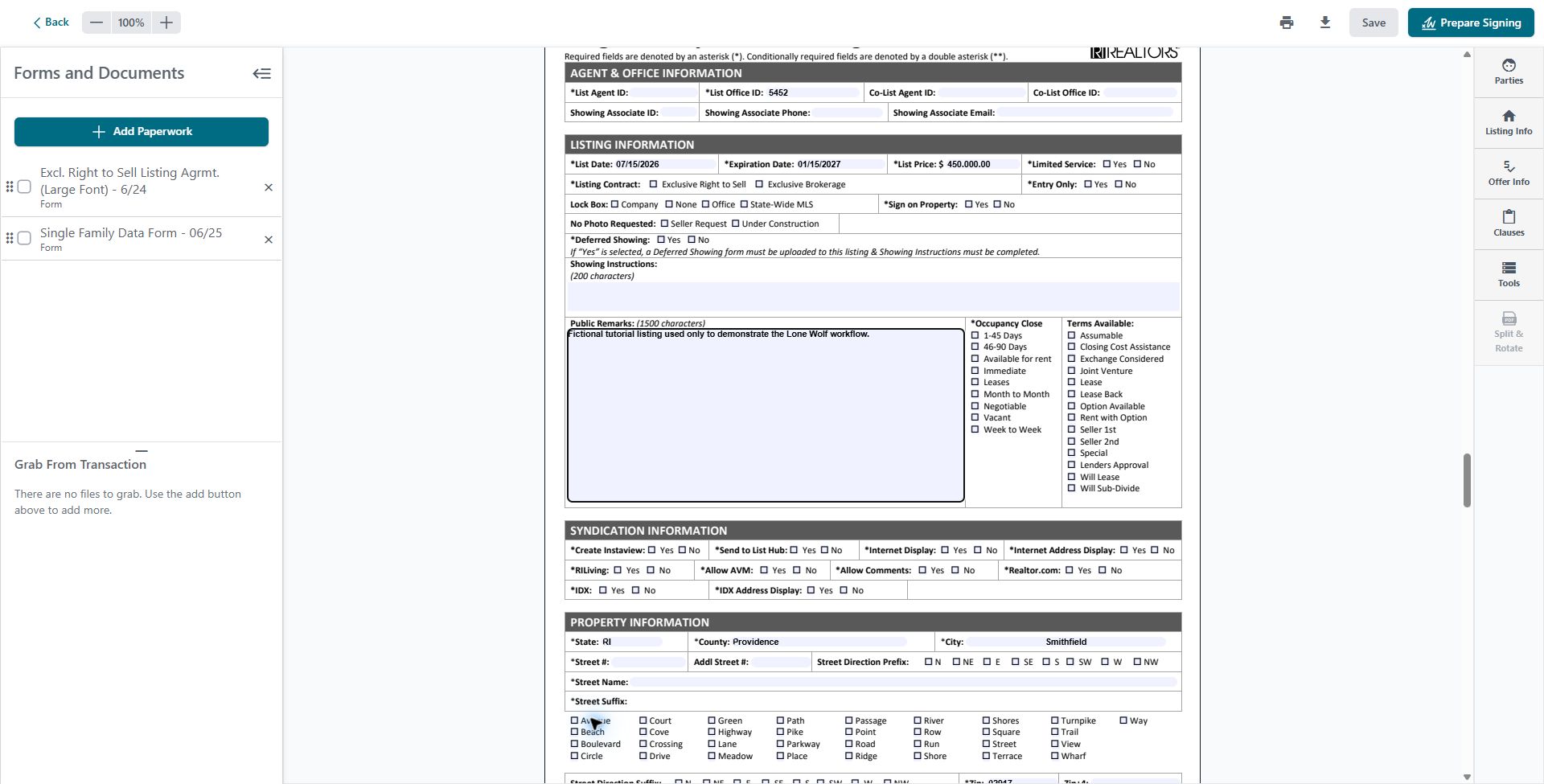Click the List Price field 450,000.00
The width and height of the screenshot is (1544, 784).
pos(981,164)
